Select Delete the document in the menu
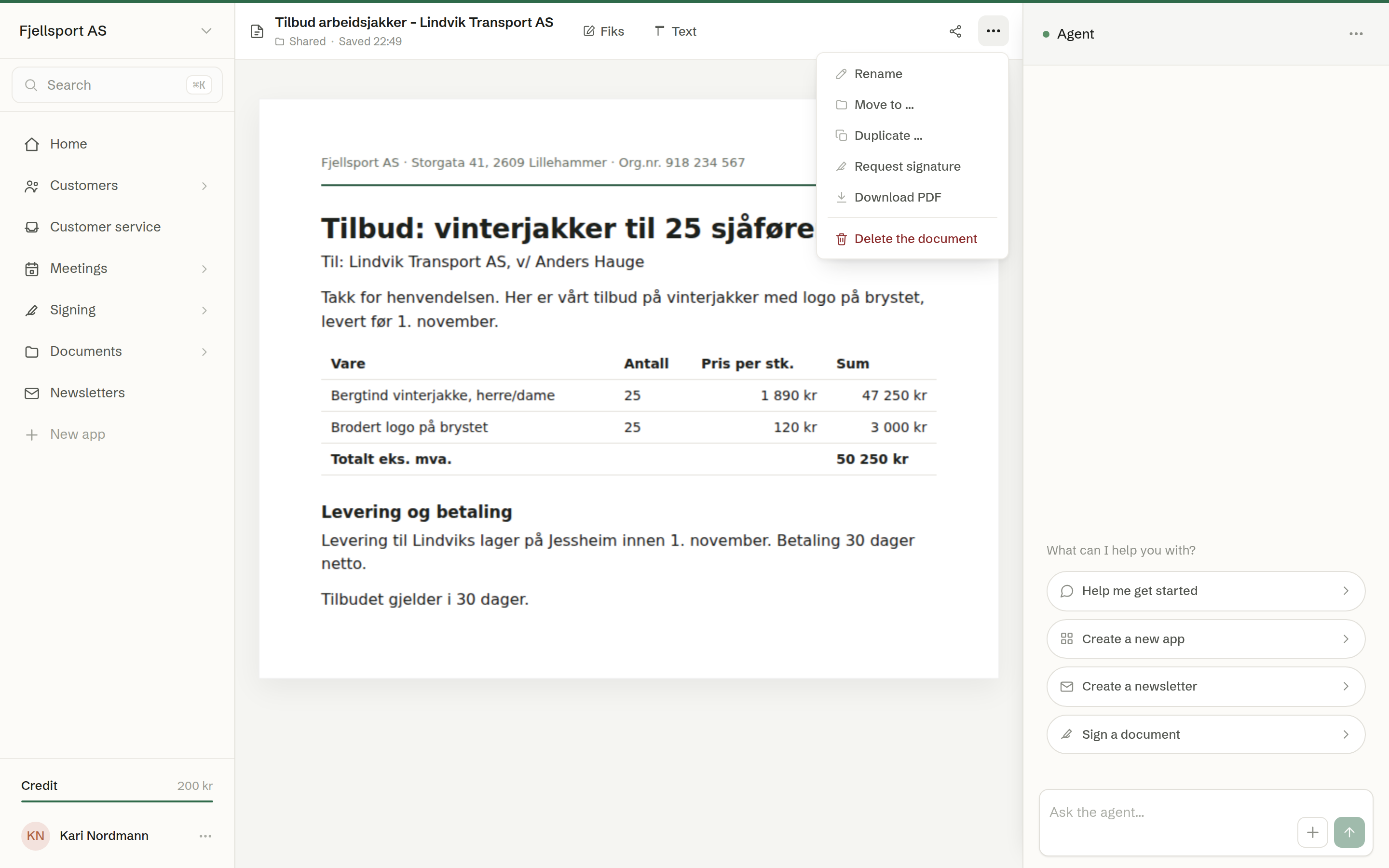The image size is (1389, 868). 912,239
